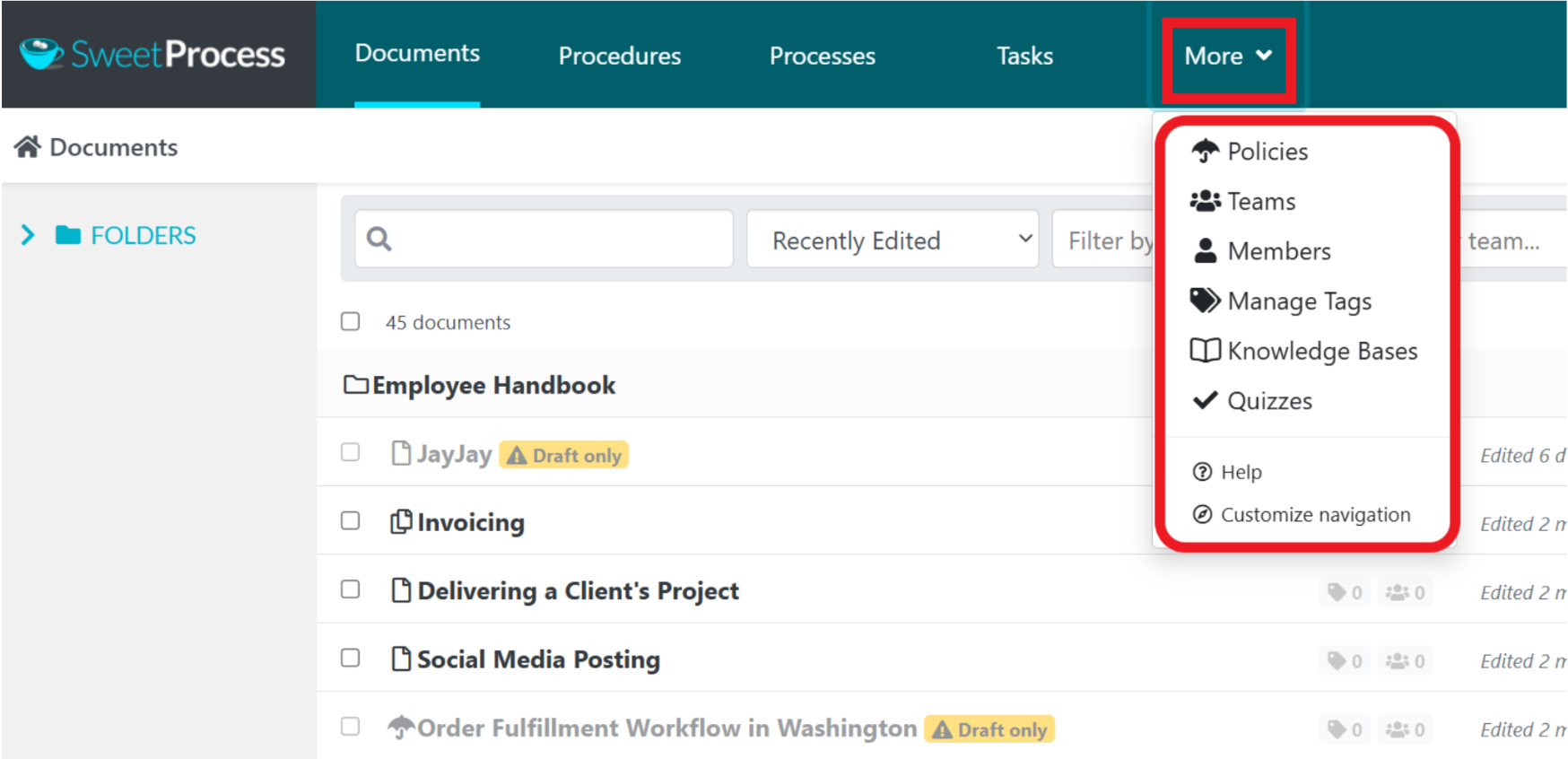1568x759 pixels.
Task: Check the Social Media Posting checkbox
Action: point(351,658)
